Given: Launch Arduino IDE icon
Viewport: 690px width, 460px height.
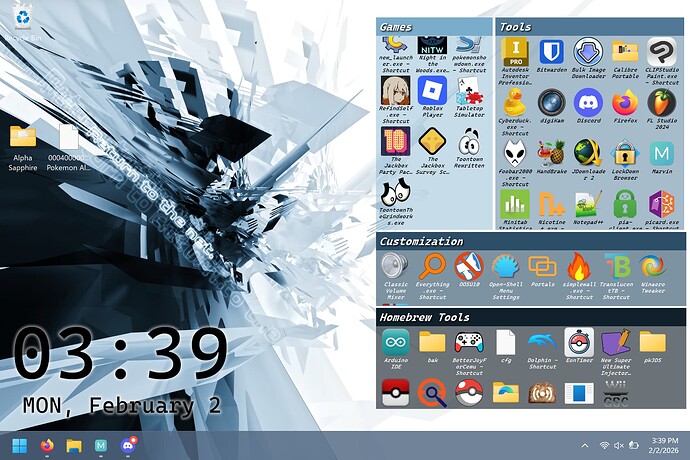Looking at the screenshot, I should 395,345.
